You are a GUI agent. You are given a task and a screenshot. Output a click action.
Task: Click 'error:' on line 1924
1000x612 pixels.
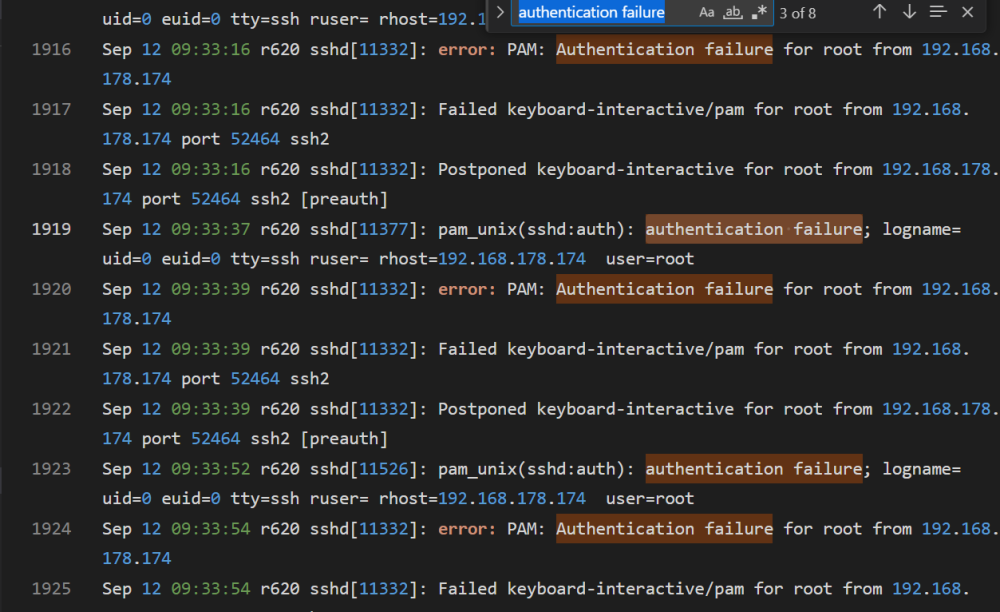[467, 529]
